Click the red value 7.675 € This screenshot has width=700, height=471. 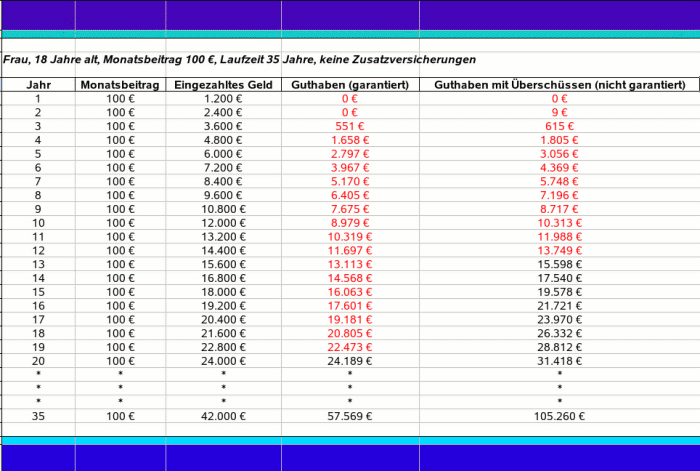coord(350,209)
